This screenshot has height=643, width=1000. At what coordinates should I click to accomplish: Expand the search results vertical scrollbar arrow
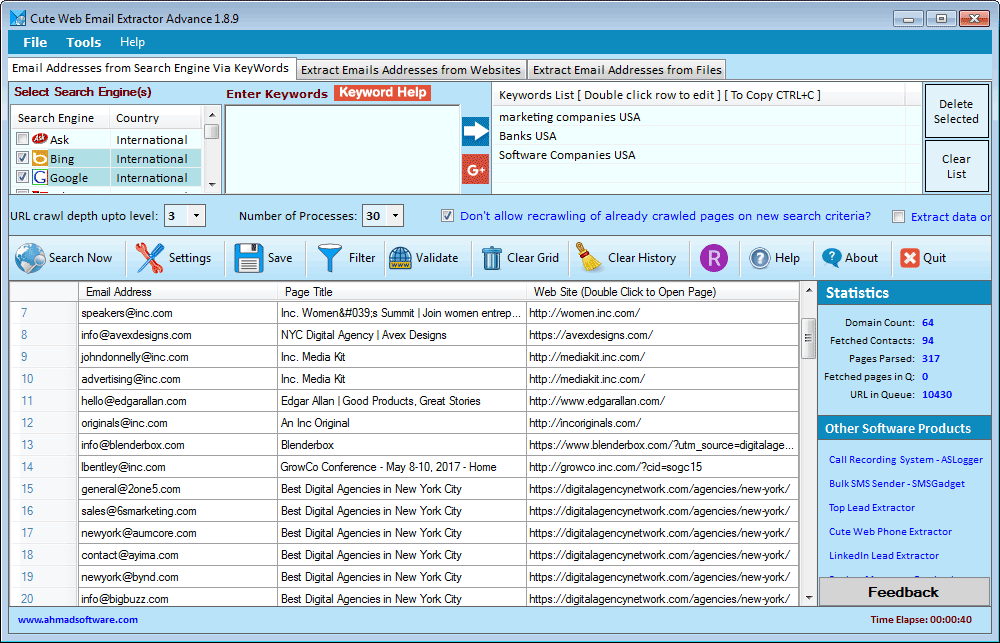808,291
